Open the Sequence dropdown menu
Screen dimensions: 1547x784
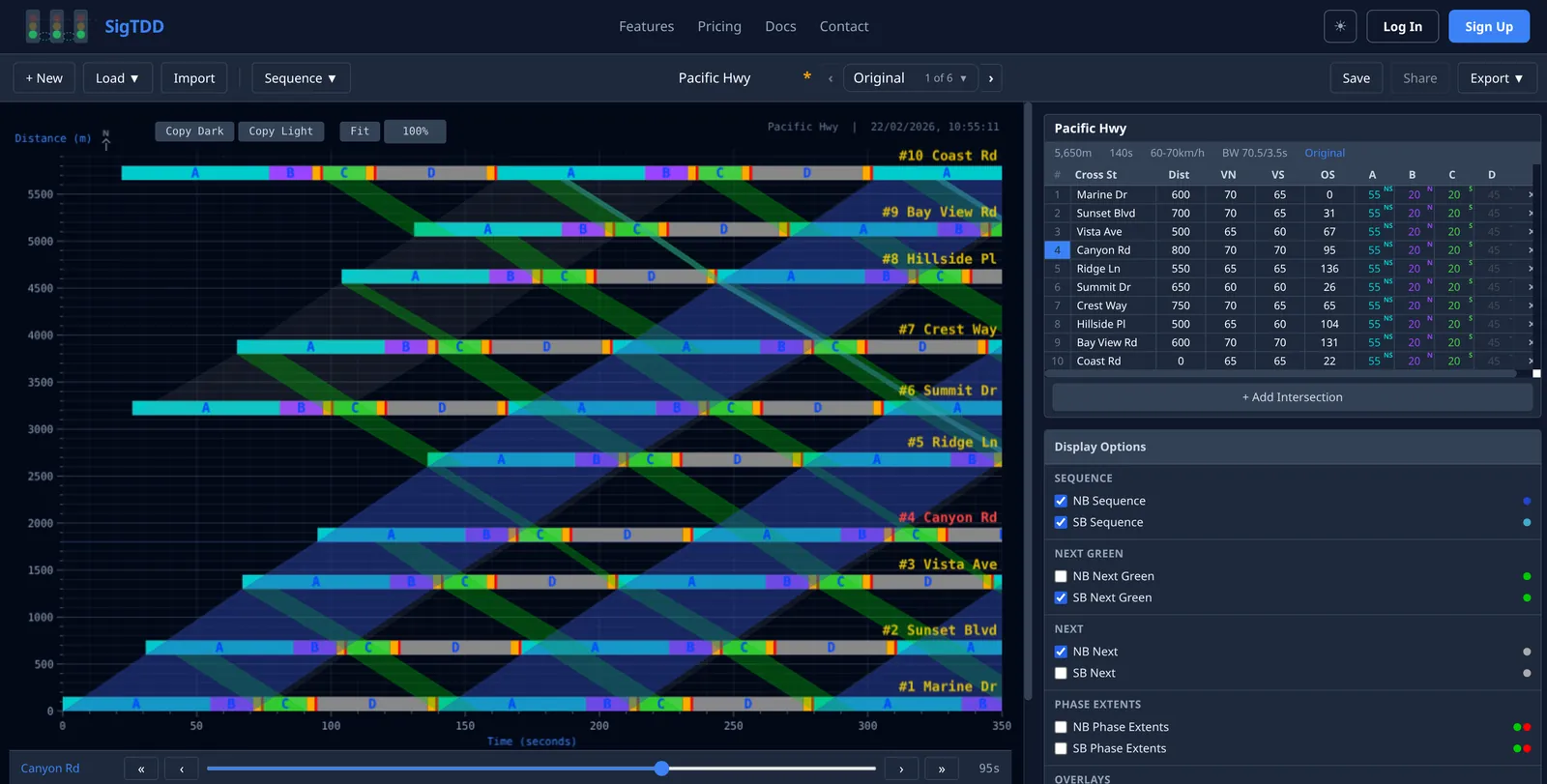click(301, 78)
